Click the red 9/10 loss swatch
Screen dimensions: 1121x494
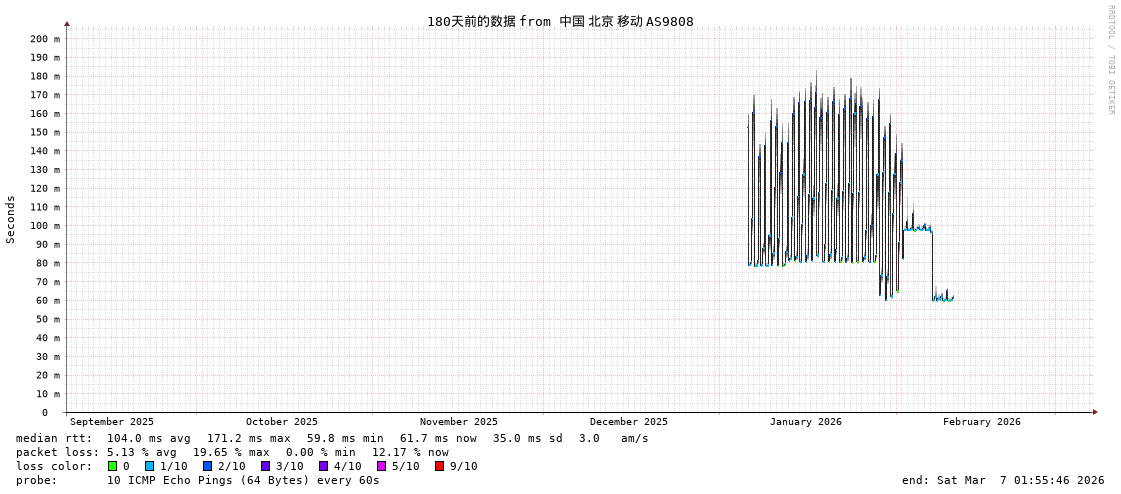440,466
